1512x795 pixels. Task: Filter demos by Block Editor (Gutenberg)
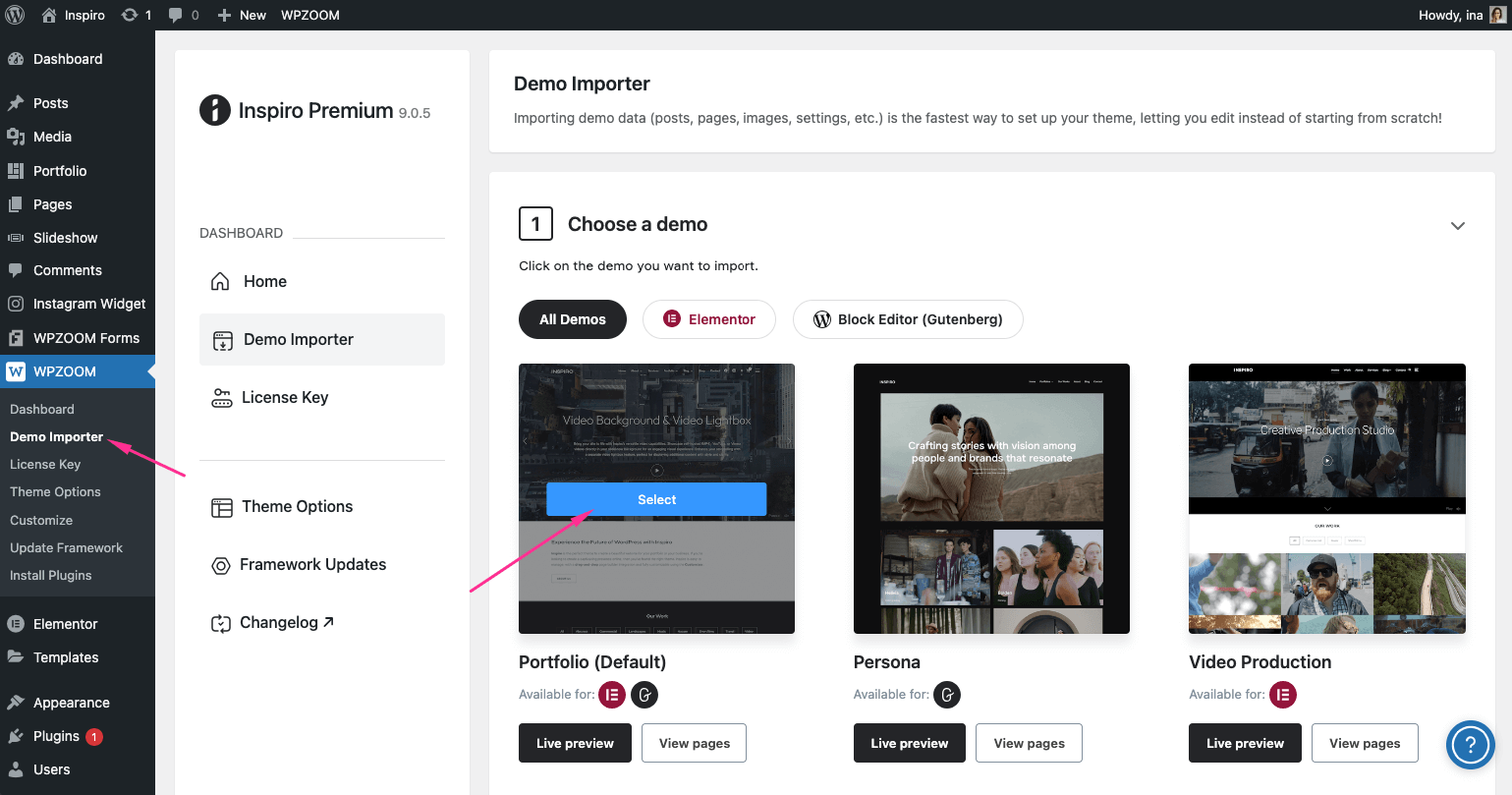(x=908, y=319)
